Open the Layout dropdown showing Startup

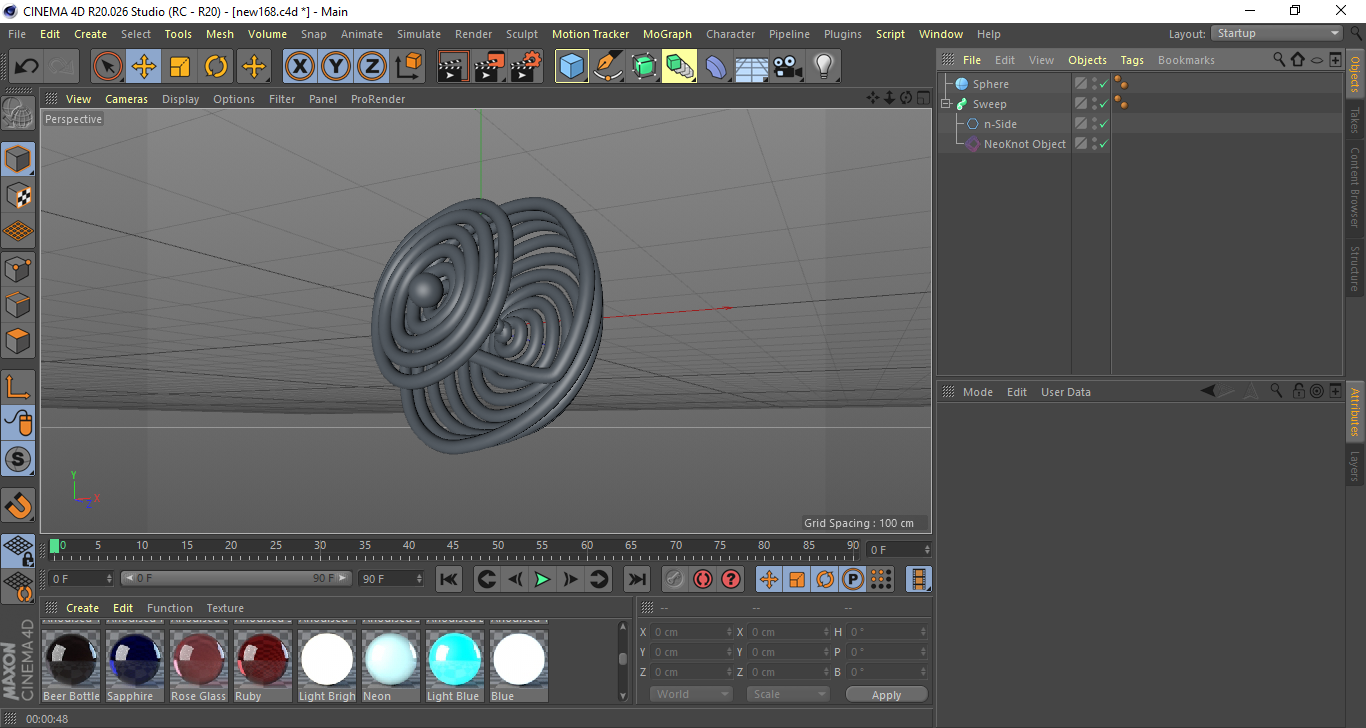tap(1278, 33)
